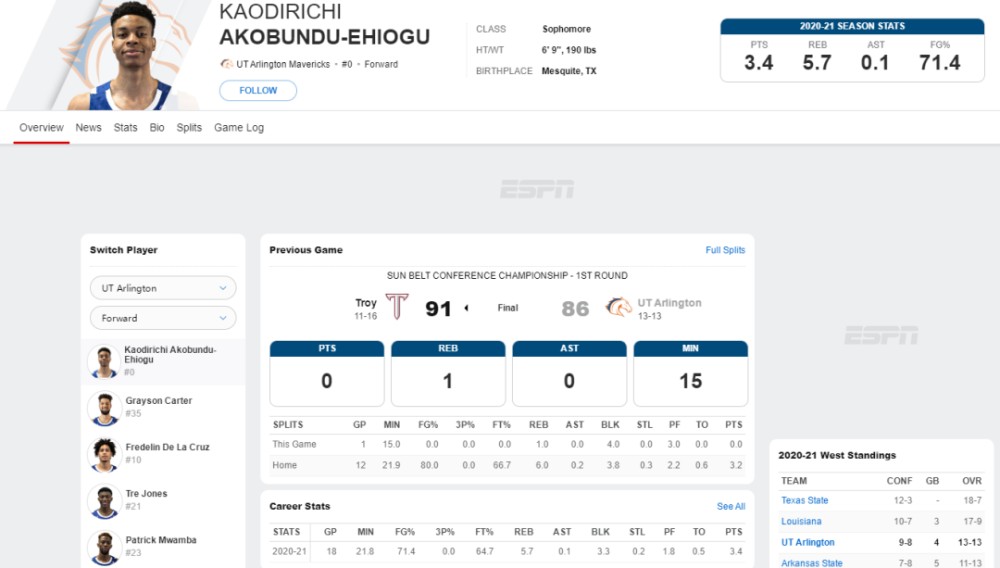
Task: Open the Full Splits link
Action: (x=725, y=250)
